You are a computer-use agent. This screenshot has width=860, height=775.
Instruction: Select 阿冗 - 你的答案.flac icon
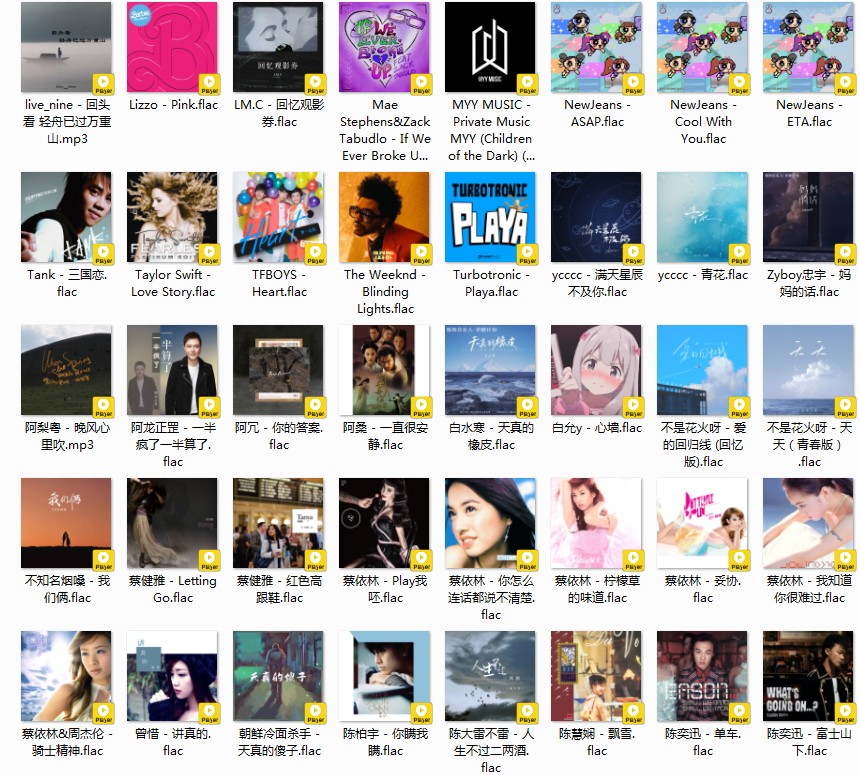(x=278, y=370)
